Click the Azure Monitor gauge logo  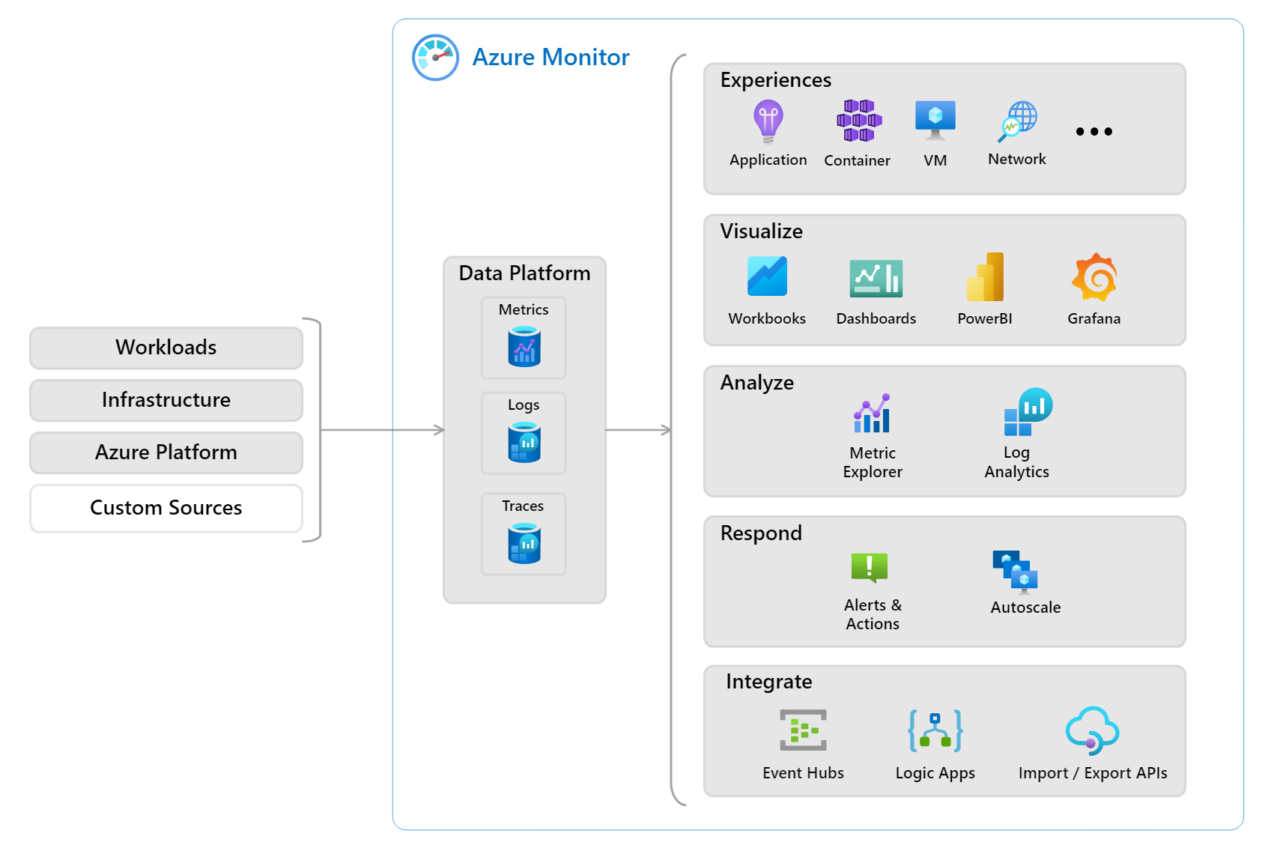click(x=434, y=57)
